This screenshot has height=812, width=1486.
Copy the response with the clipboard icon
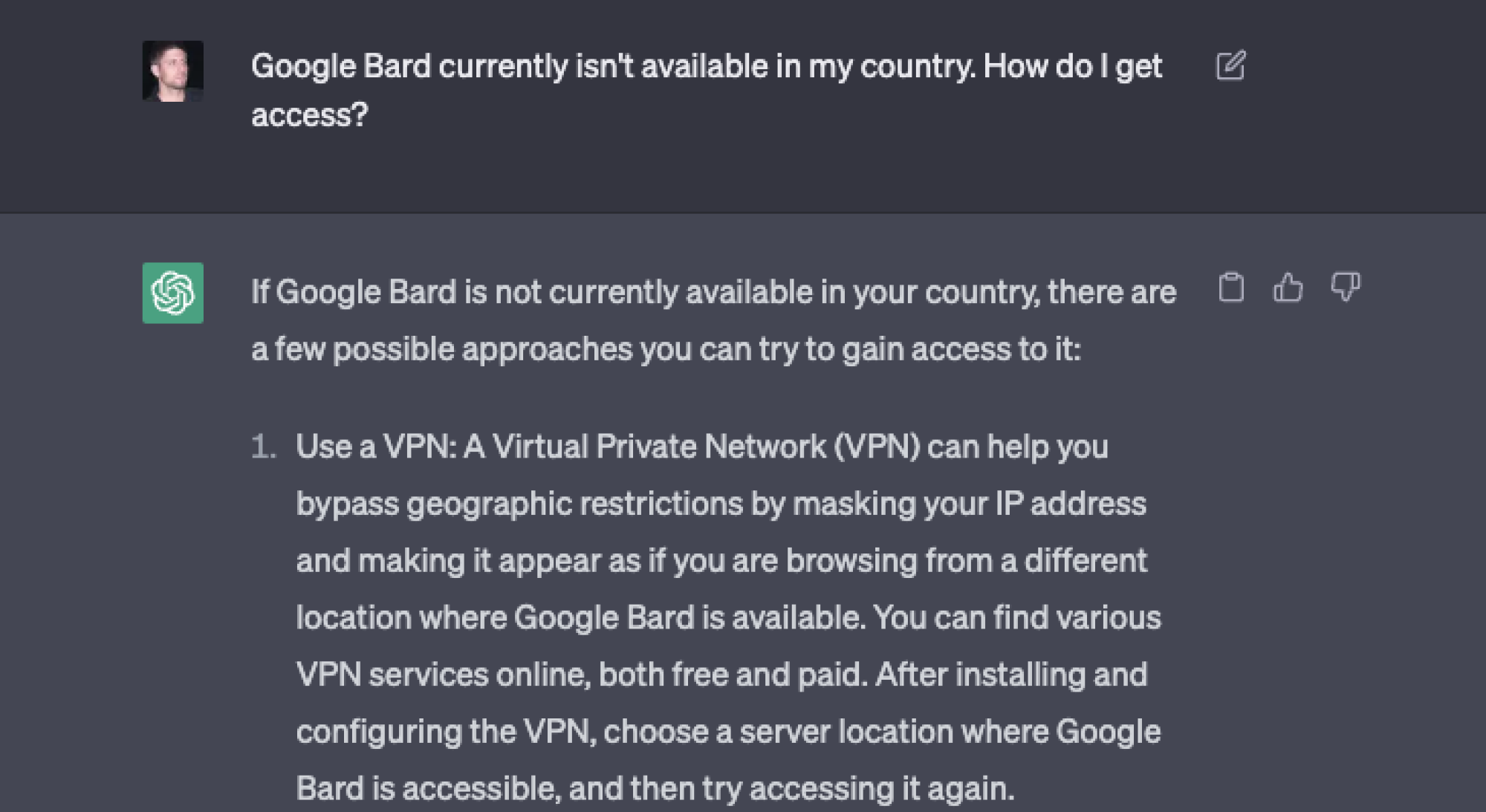click(x=1231, y=288)
